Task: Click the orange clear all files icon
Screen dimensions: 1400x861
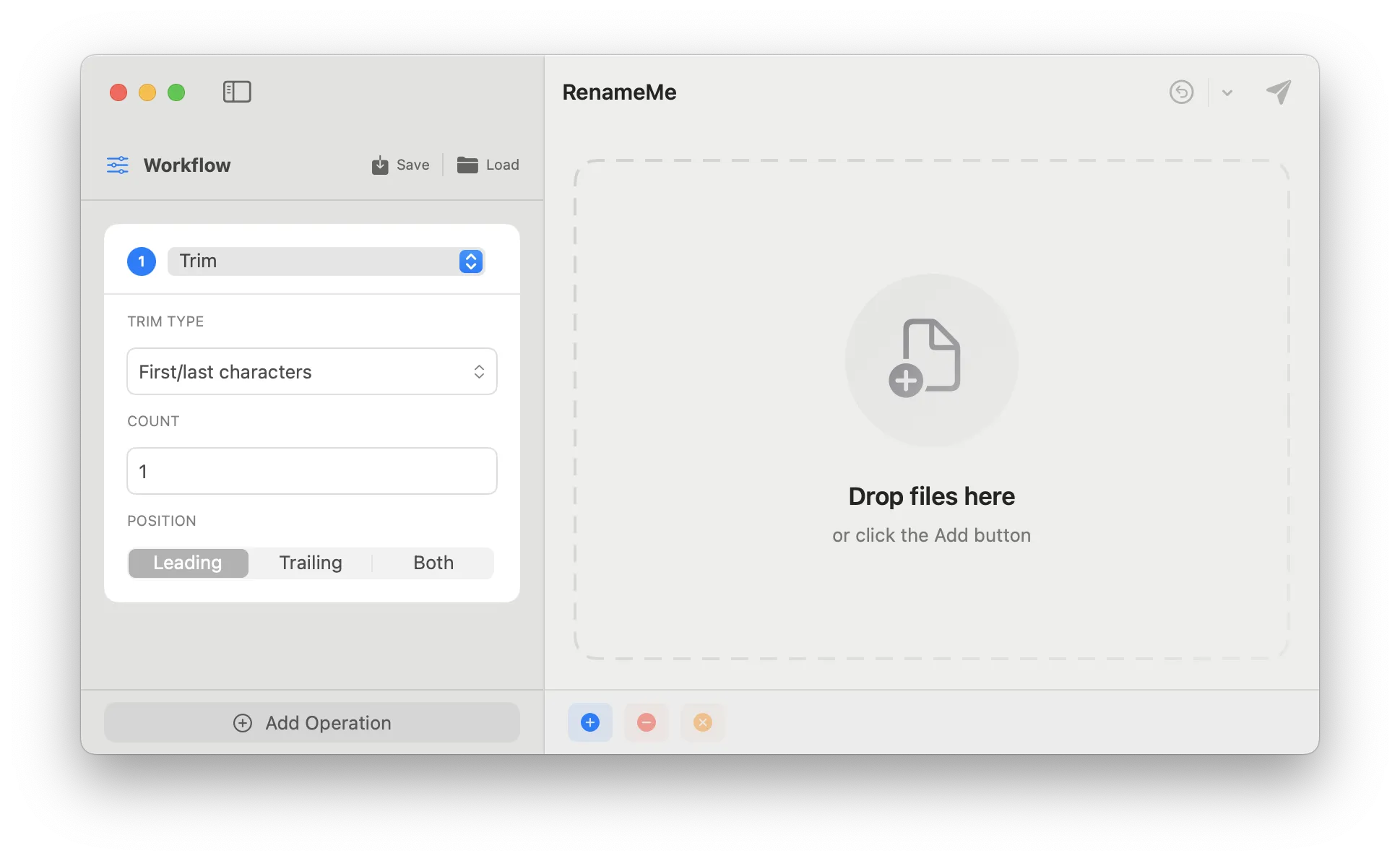Action: 703,722
